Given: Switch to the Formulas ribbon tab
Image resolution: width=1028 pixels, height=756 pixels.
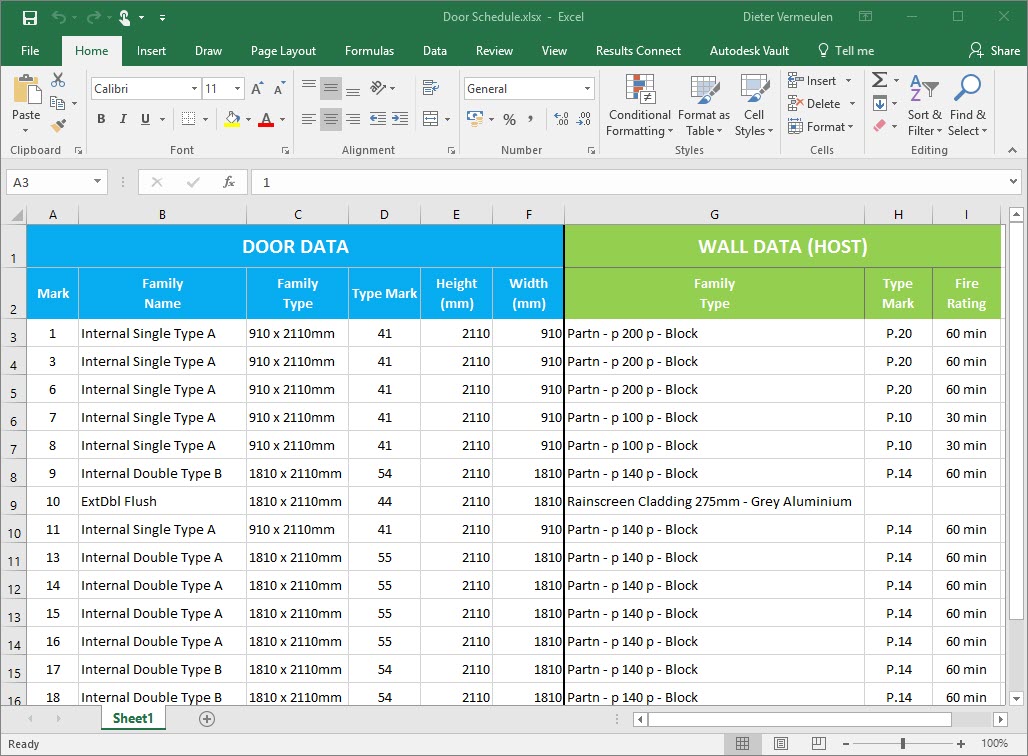Looking at the screenshot, I should click(x=369, y=50).
